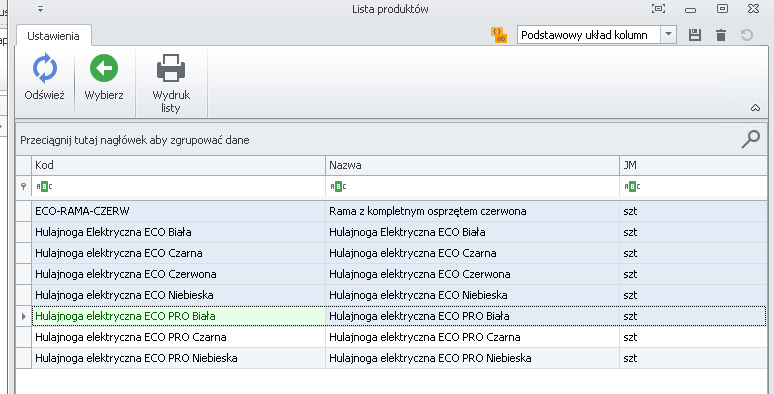Select Kod cell Hulajnoga elektryczna ECO PRO Biała

178,316
